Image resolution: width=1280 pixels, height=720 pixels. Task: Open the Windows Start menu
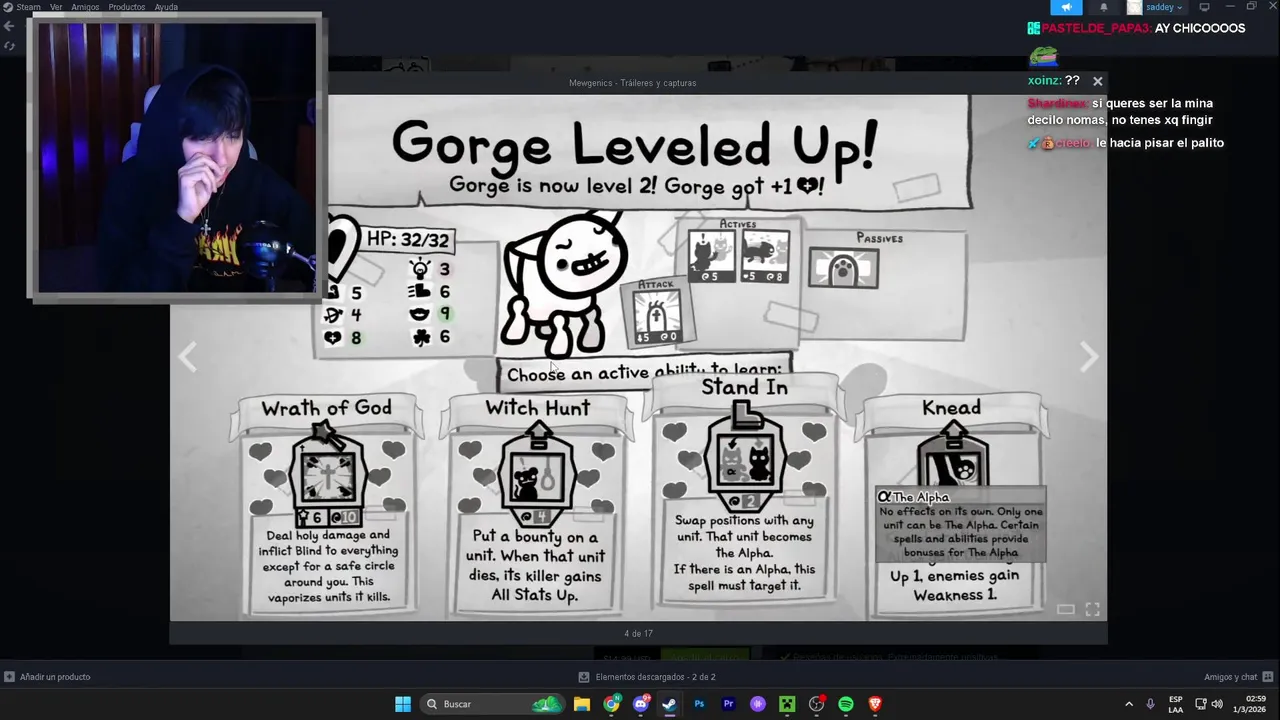click(403, 704)
